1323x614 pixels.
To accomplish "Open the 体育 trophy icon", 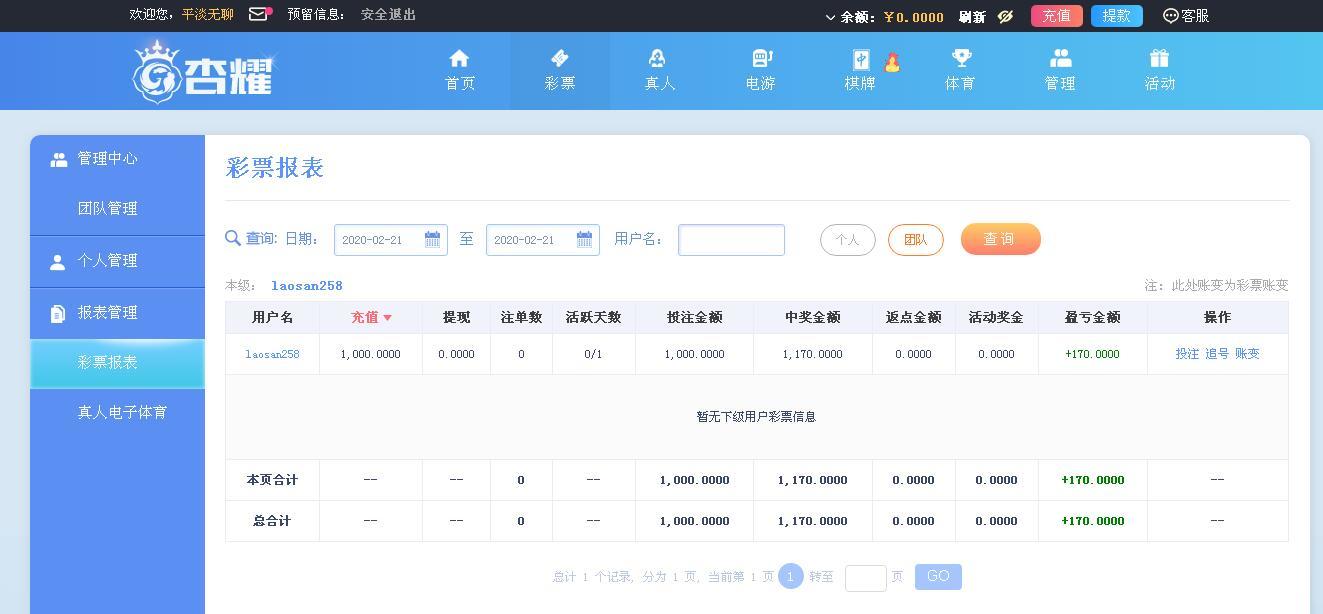I will [x=960, y=58].
